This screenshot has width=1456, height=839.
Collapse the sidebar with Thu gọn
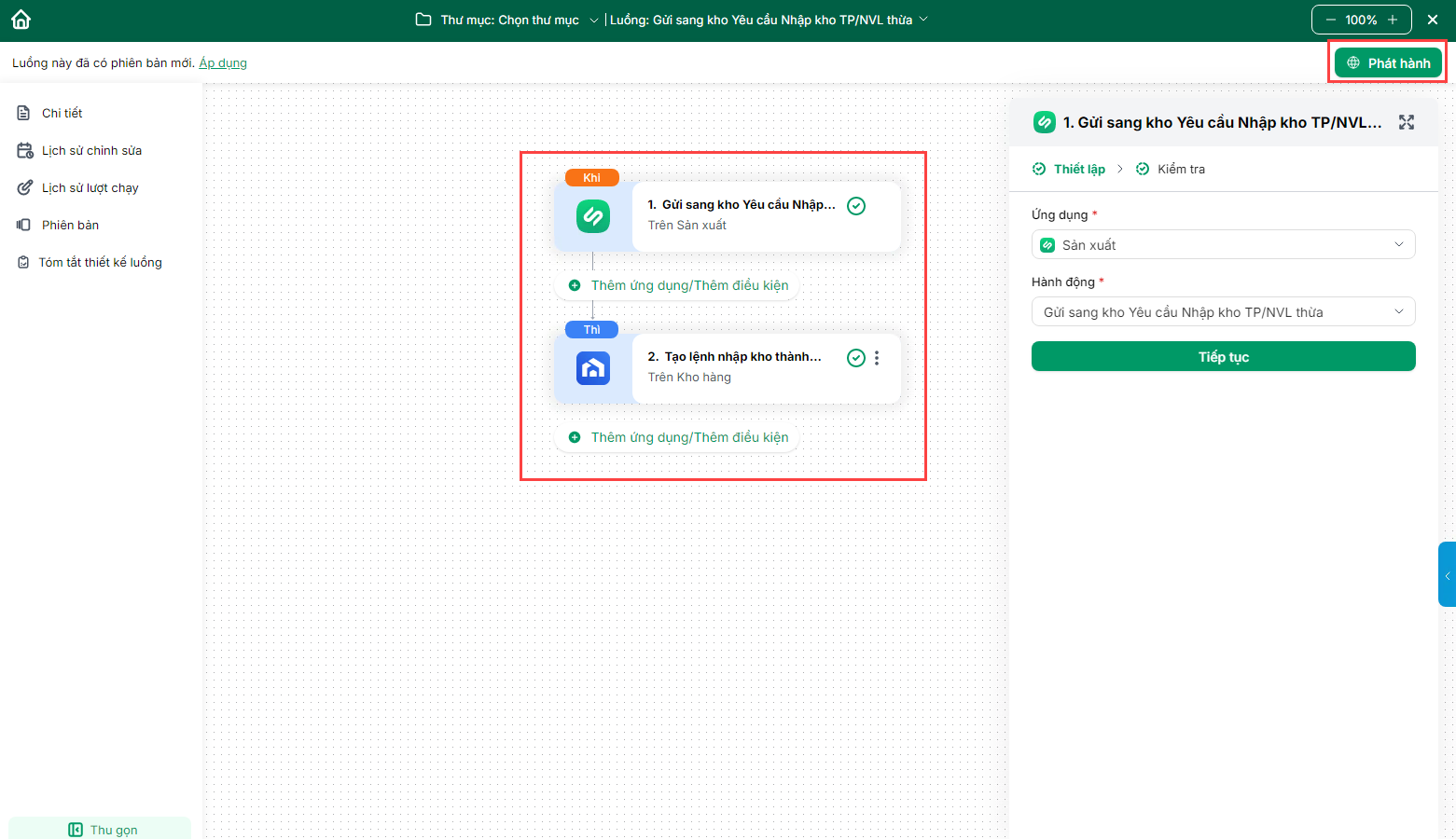103,829
